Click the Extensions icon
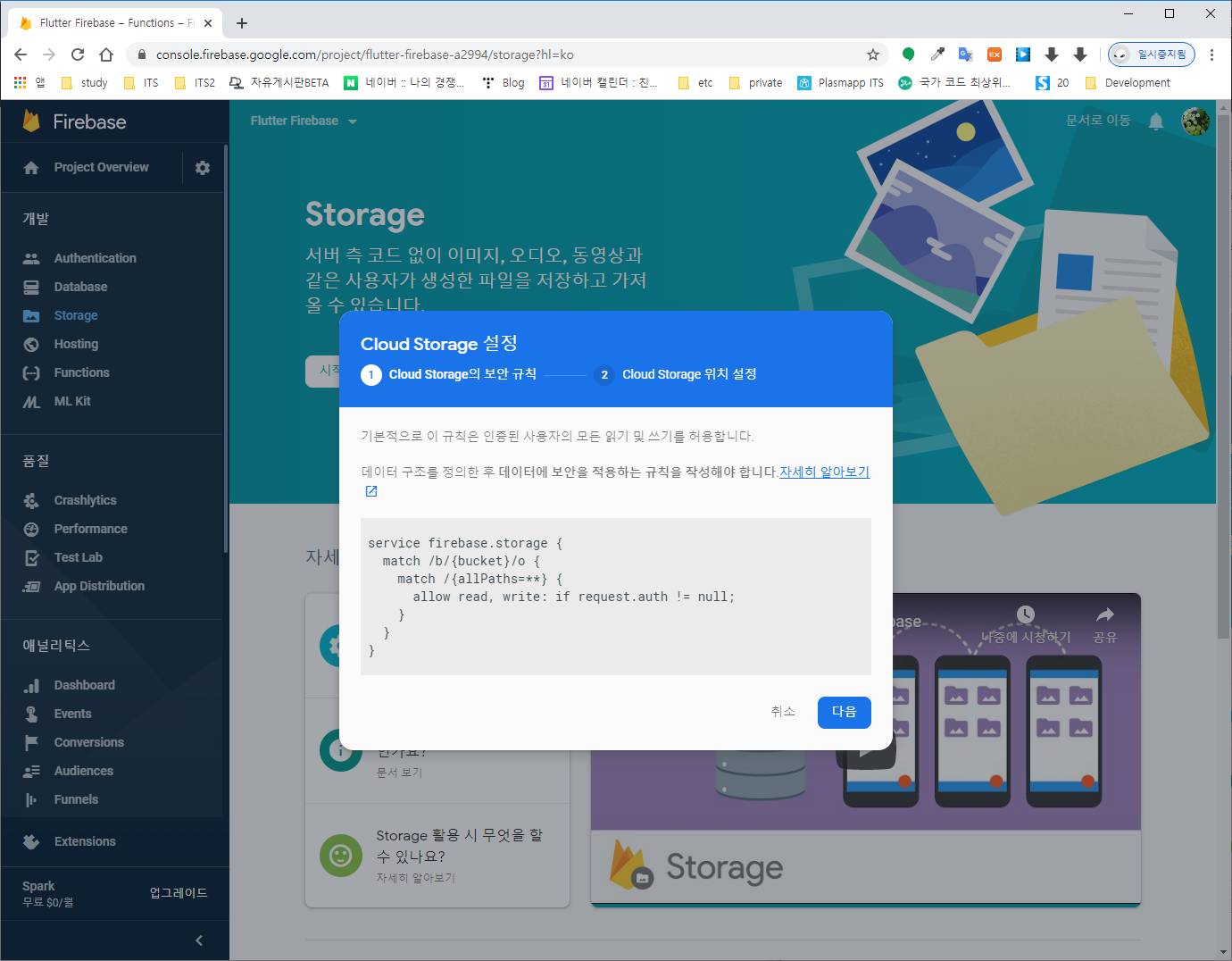Viewport: 1232px width, 961px height. [31, 841]
